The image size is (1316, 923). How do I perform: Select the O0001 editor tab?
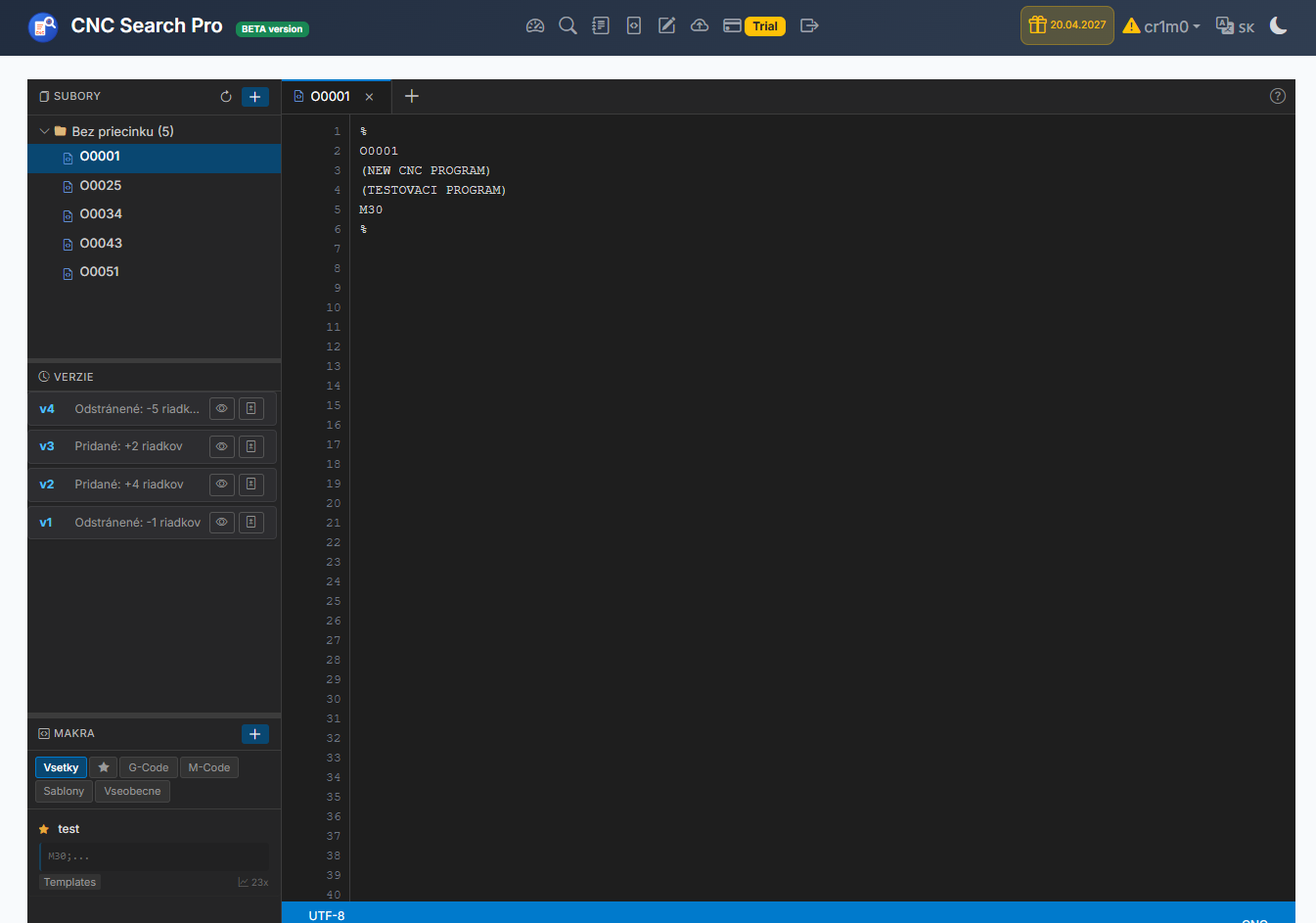coord(330,96)
